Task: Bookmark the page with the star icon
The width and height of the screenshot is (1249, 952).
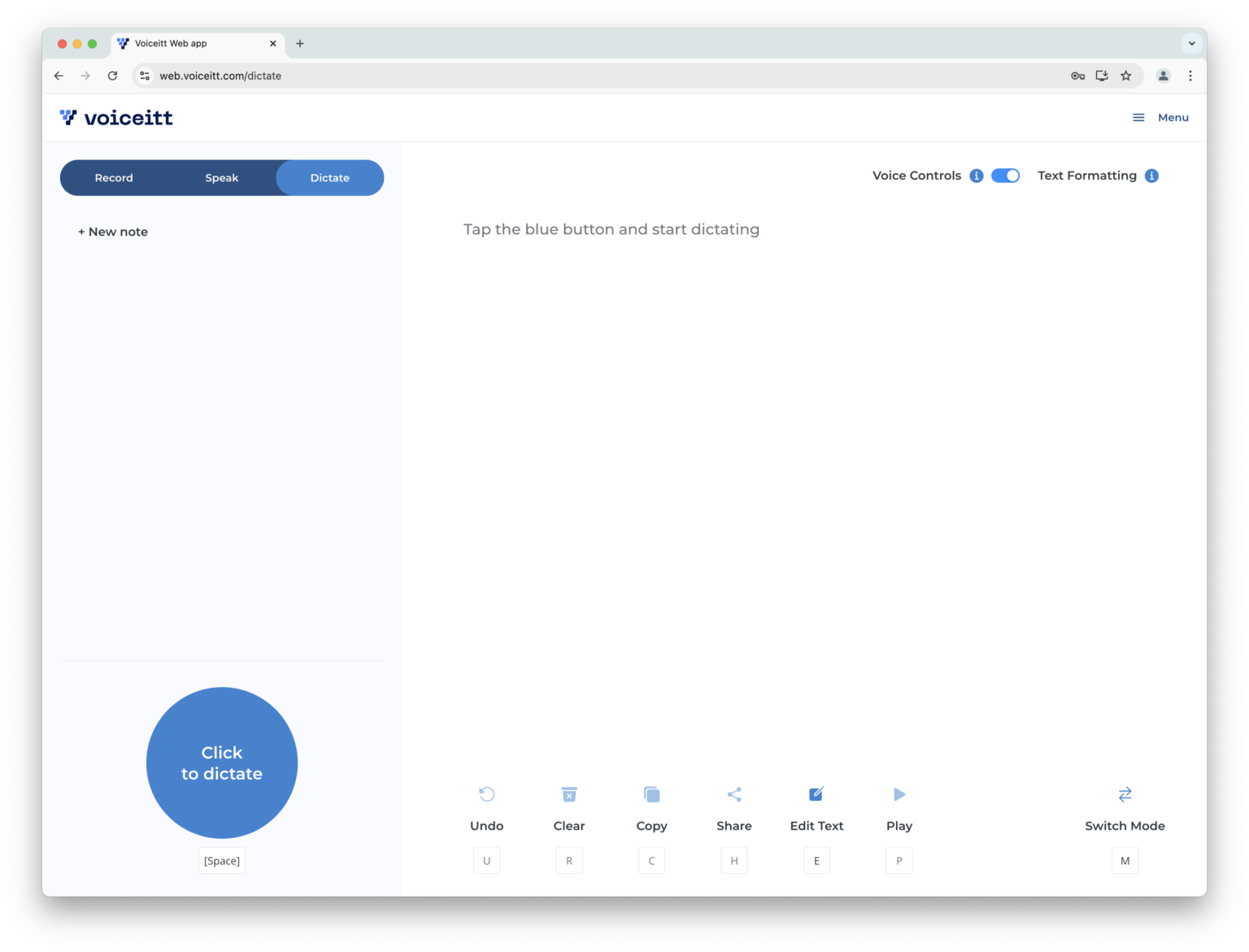Action: point(1125,76)
